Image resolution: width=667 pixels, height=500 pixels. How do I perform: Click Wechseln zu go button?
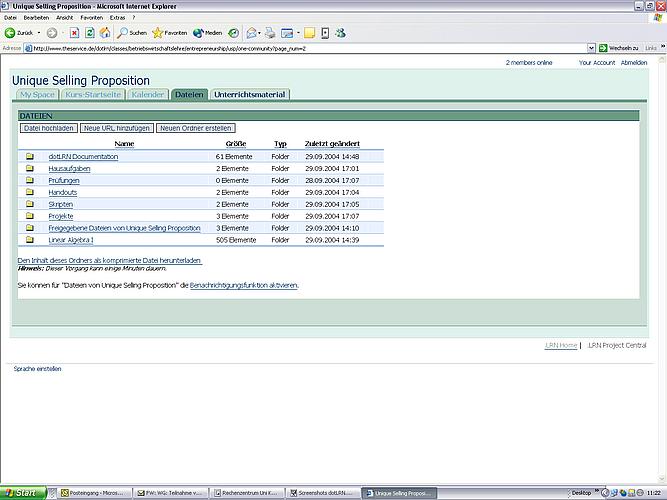[x=619, y=48]
